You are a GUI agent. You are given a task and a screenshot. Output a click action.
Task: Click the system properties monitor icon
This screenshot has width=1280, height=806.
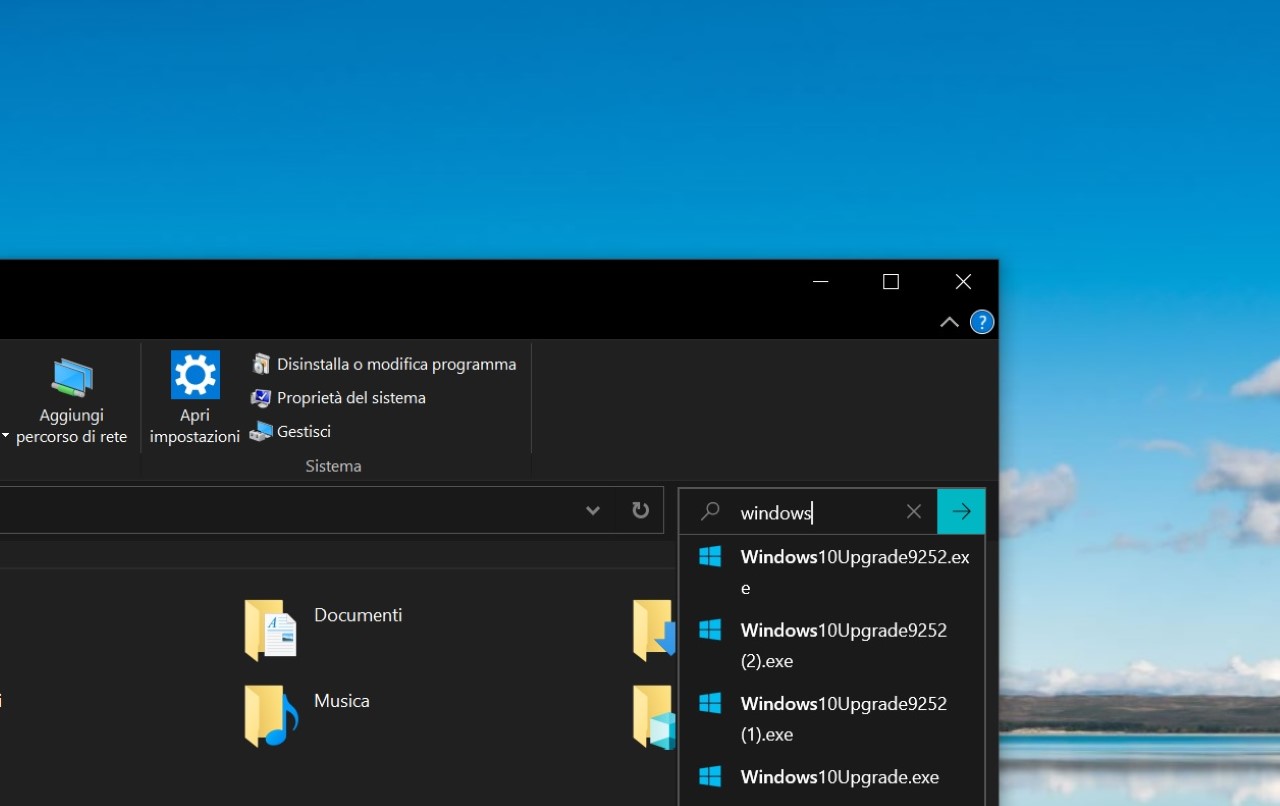[x=261, y=398]
